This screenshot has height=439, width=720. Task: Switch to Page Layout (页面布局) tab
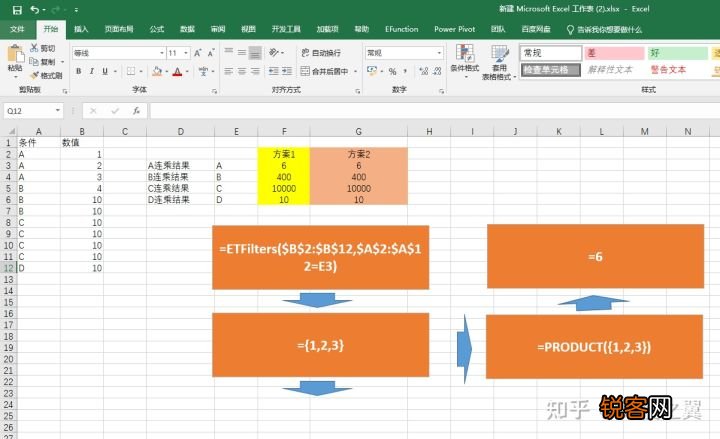[119, 29]
